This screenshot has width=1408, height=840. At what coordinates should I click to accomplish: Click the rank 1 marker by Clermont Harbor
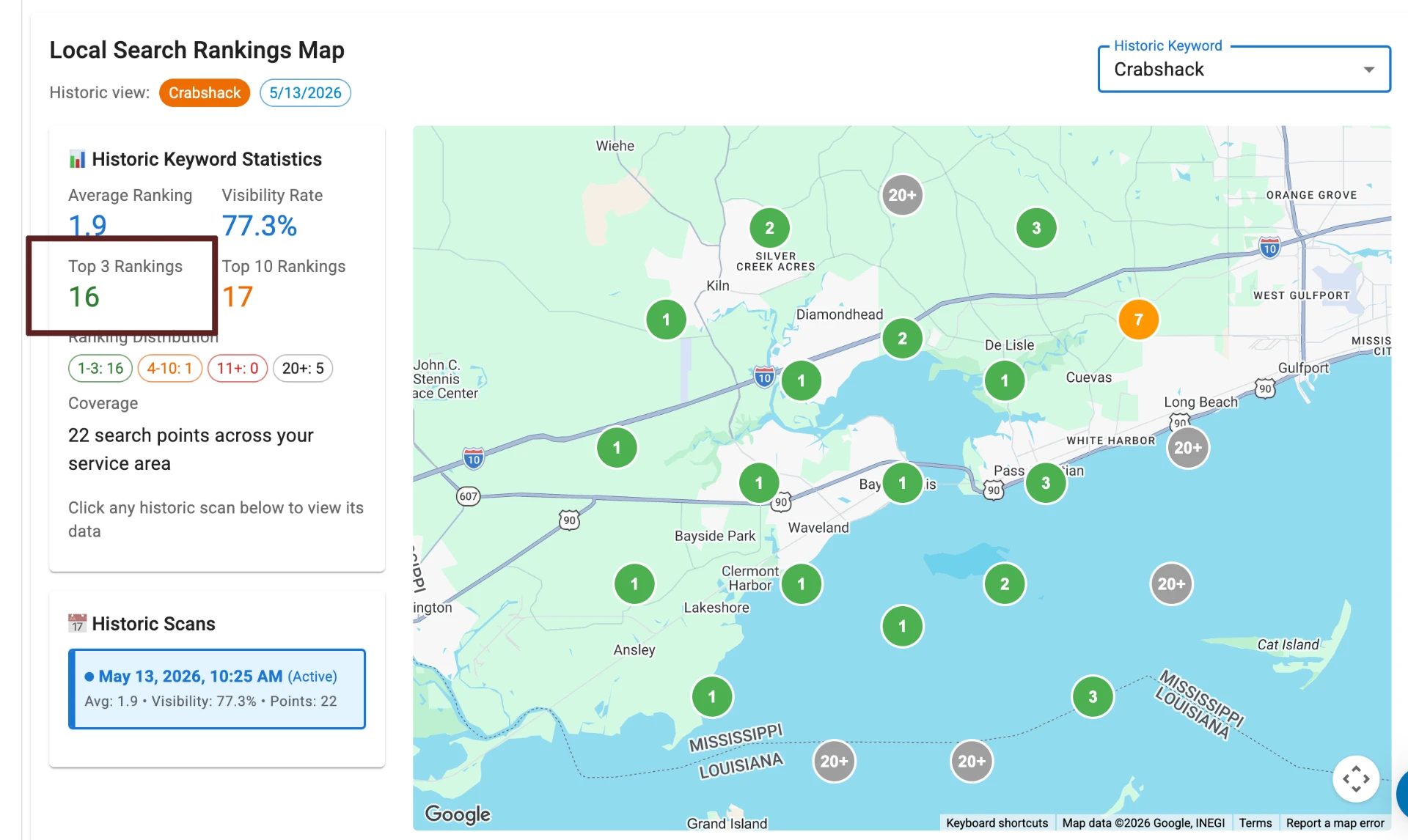pos(801,584)
